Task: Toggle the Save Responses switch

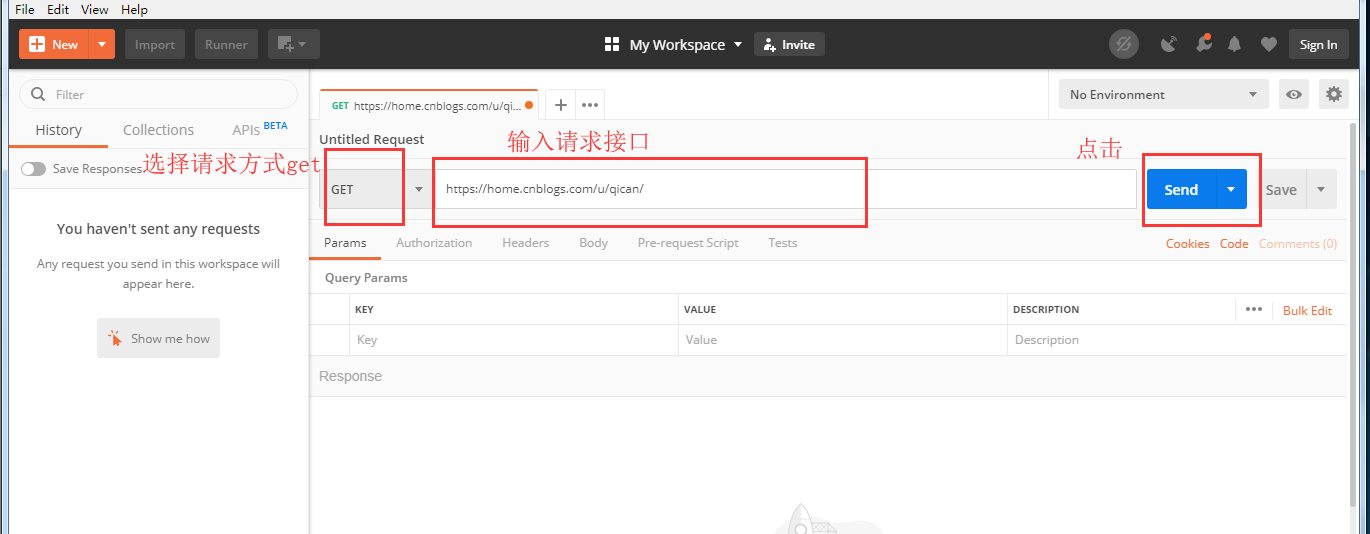Action: click(33, 169)
